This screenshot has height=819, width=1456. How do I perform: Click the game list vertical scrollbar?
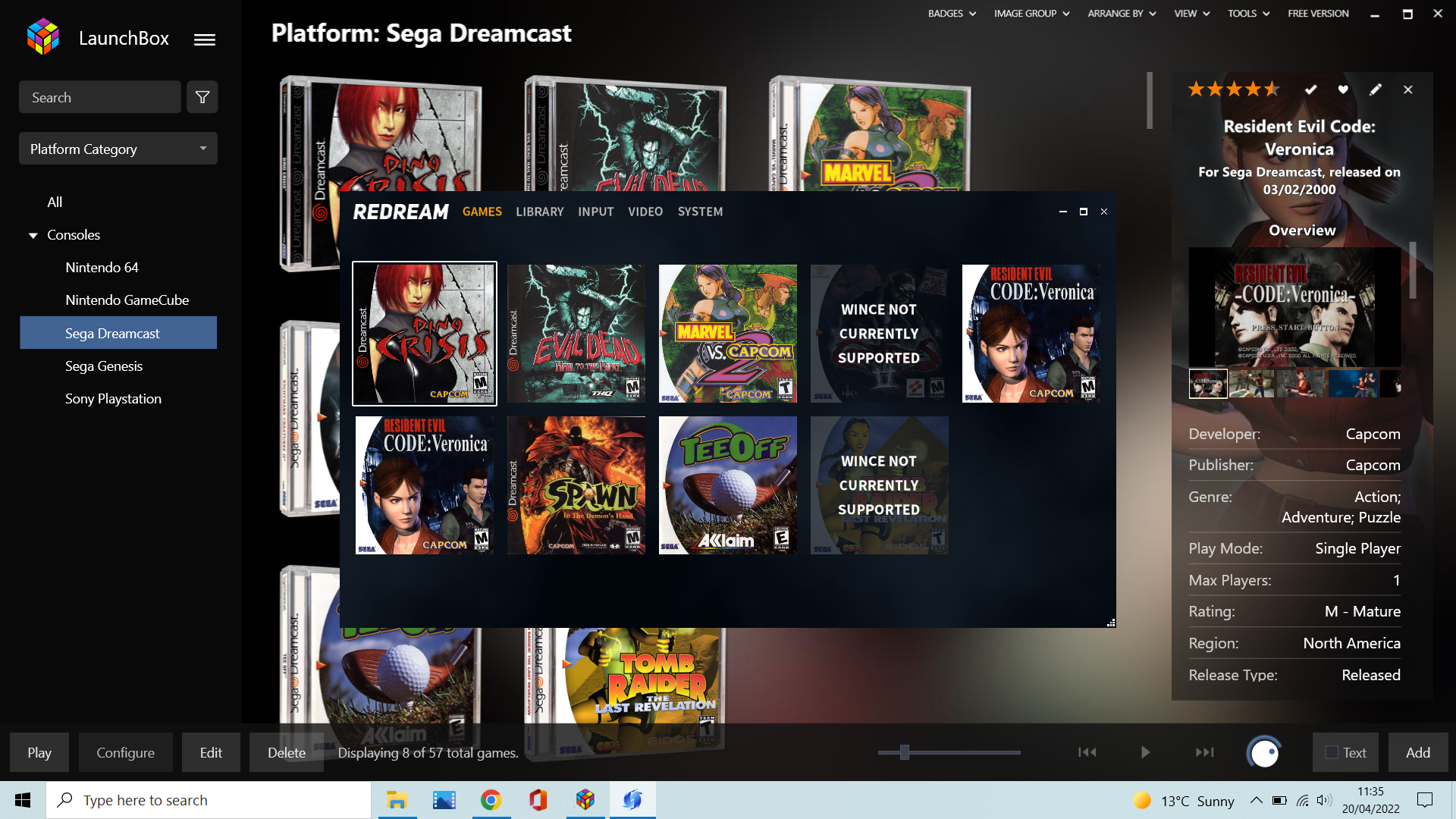tap(1150, 100)
